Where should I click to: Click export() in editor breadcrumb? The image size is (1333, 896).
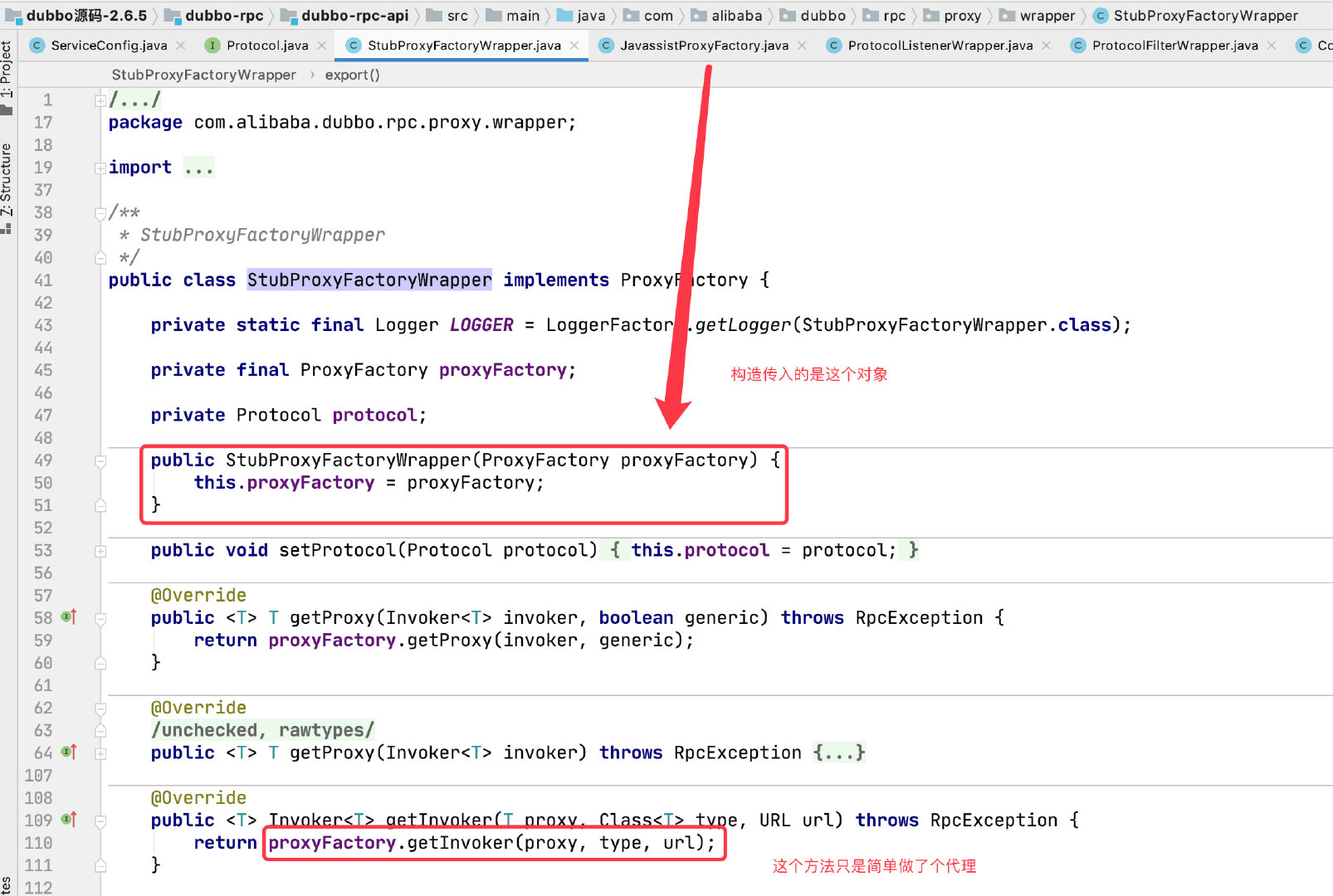(352, 75)
